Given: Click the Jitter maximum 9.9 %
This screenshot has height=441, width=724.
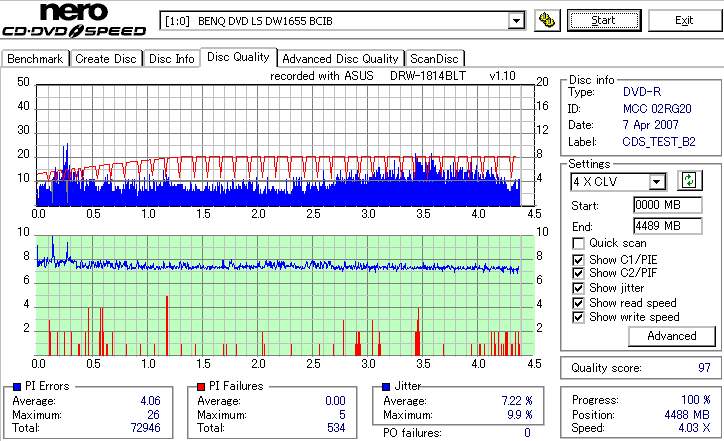Looking at the screenshot, I should 520,415.
